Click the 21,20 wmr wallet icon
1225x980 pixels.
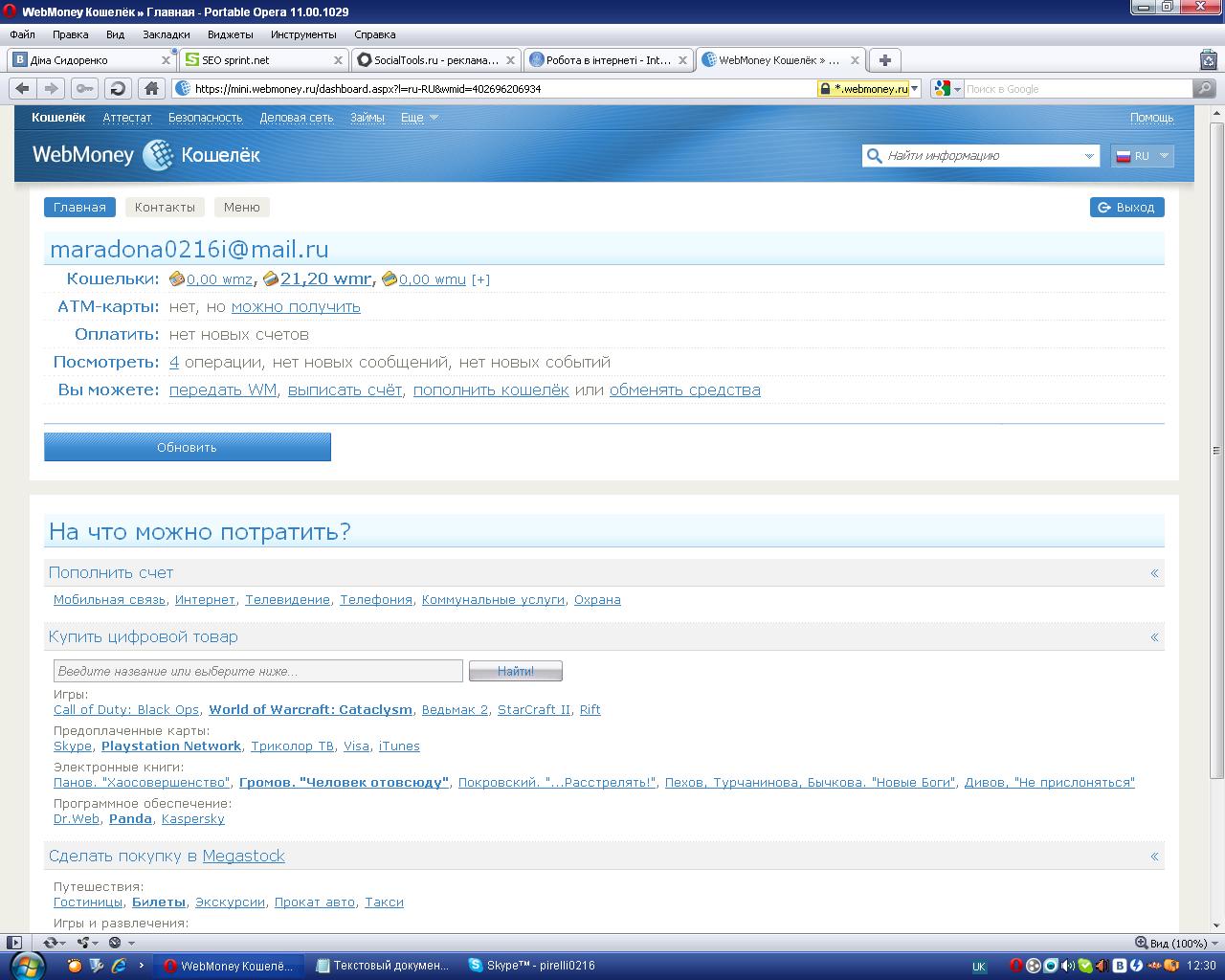[x=271, y=279]
